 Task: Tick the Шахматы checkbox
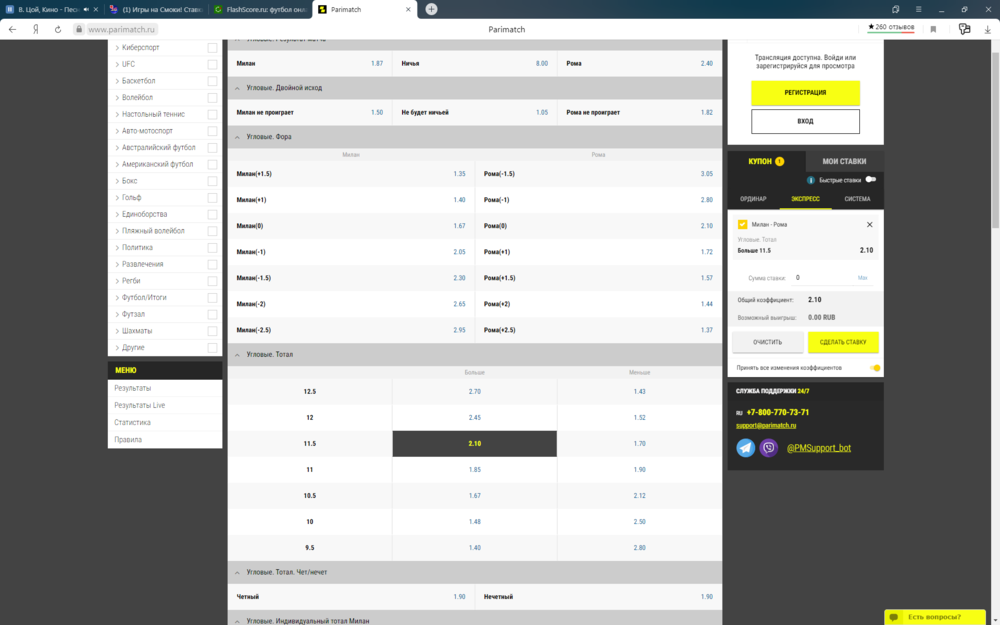212,331
